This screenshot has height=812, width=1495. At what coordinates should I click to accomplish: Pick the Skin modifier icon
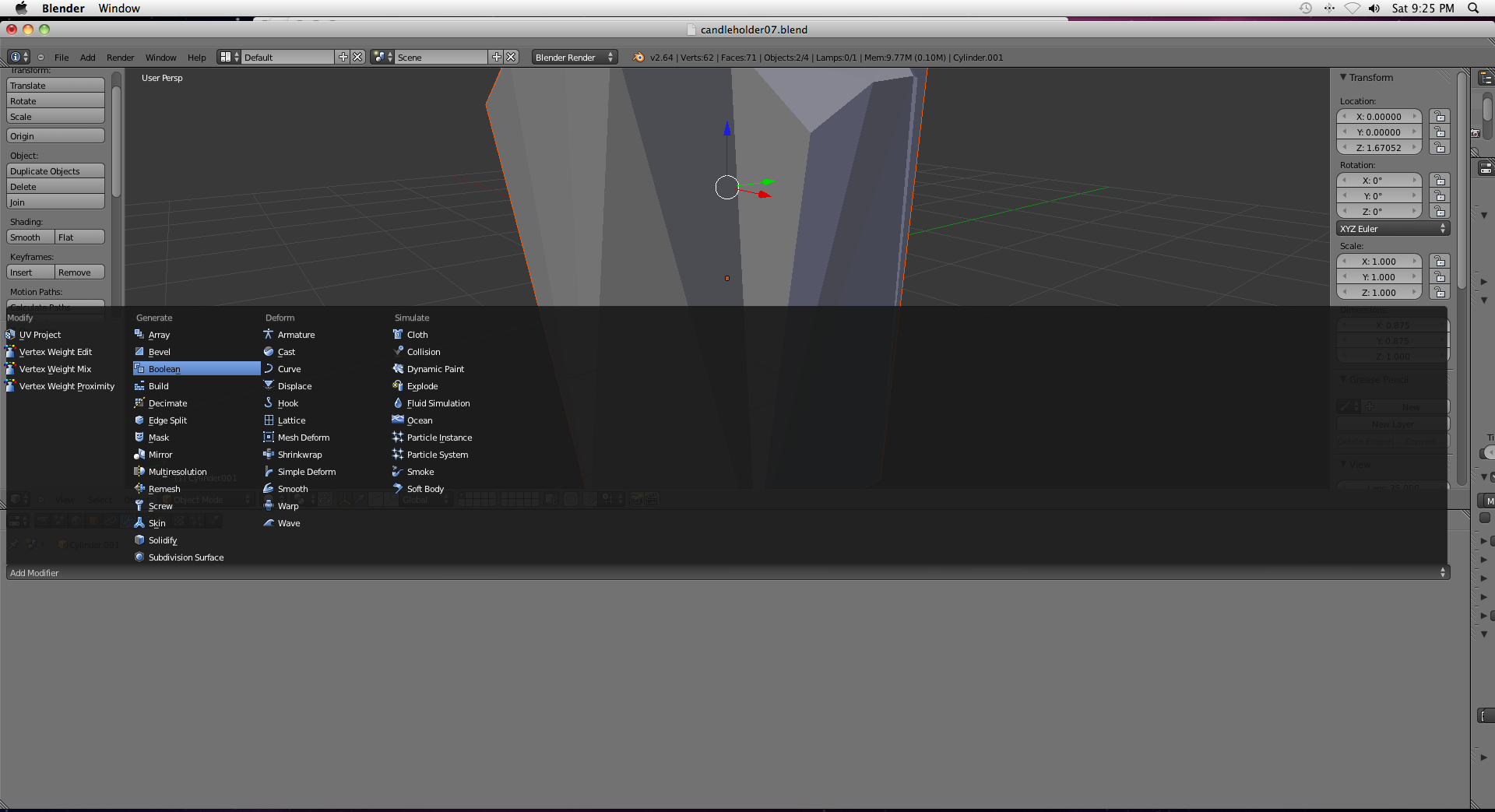tap(139, 523)
